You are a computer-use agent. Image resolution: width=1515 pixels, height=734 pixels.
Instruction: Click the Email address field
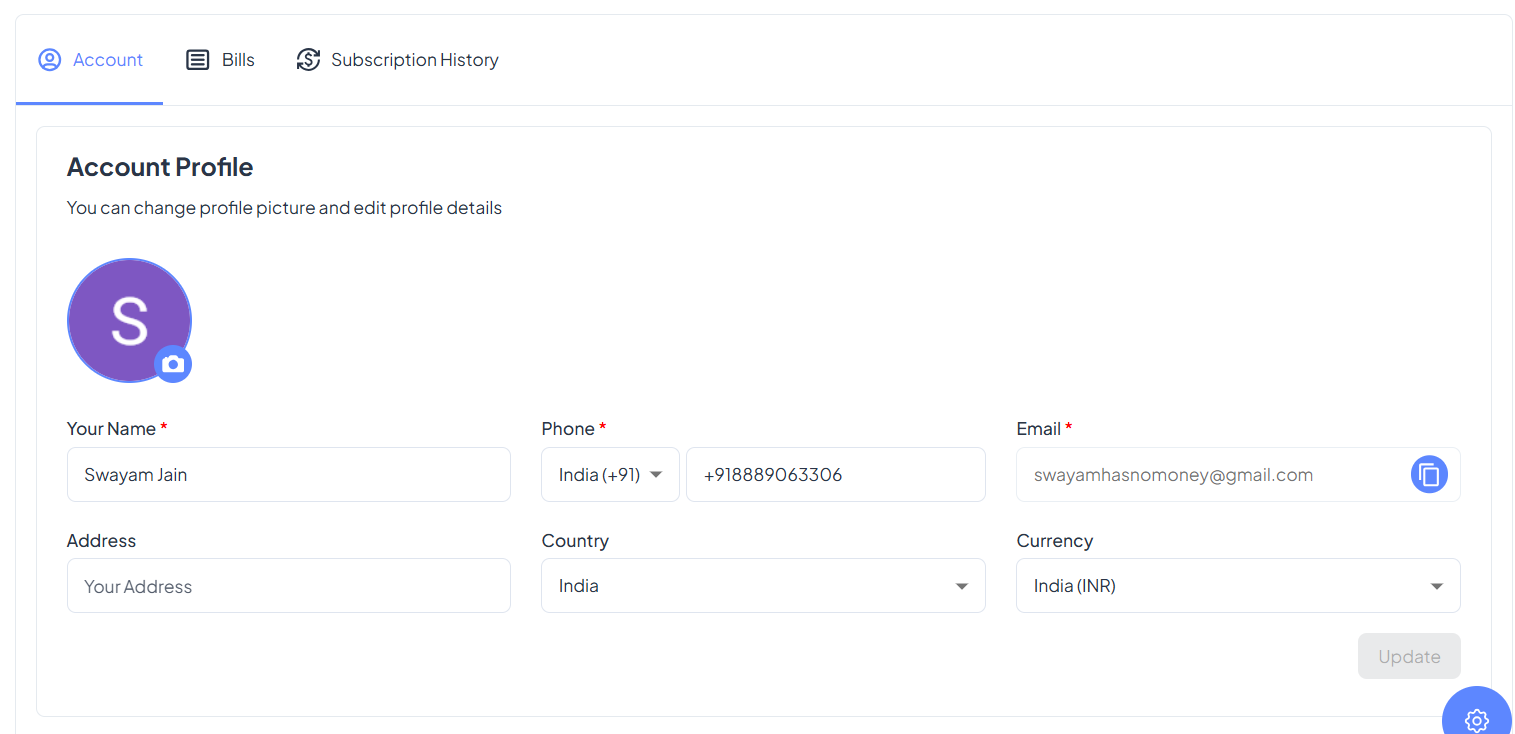tap(1210, 474)
